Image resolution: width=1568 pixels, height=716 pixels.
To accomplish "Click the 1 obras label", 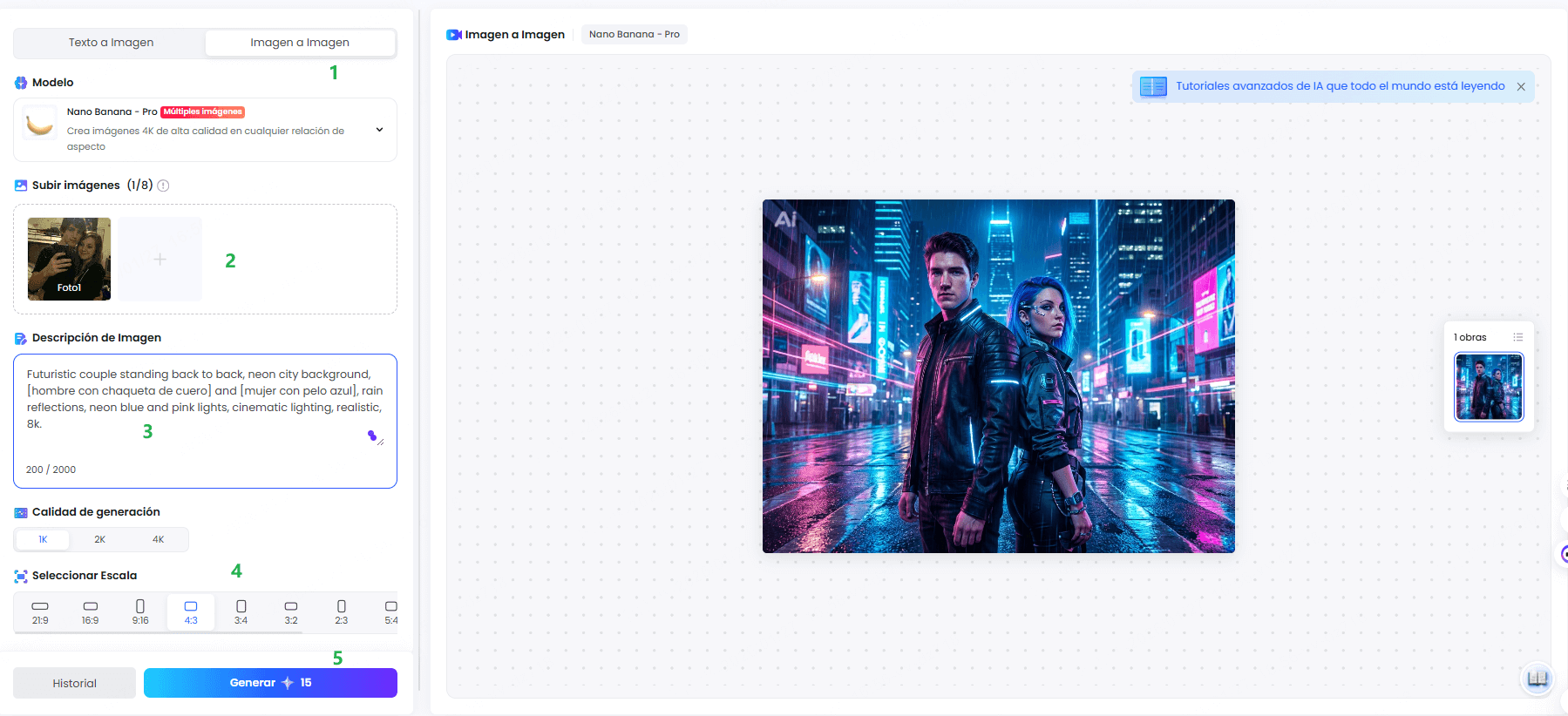I will [x=1470, y=337].
